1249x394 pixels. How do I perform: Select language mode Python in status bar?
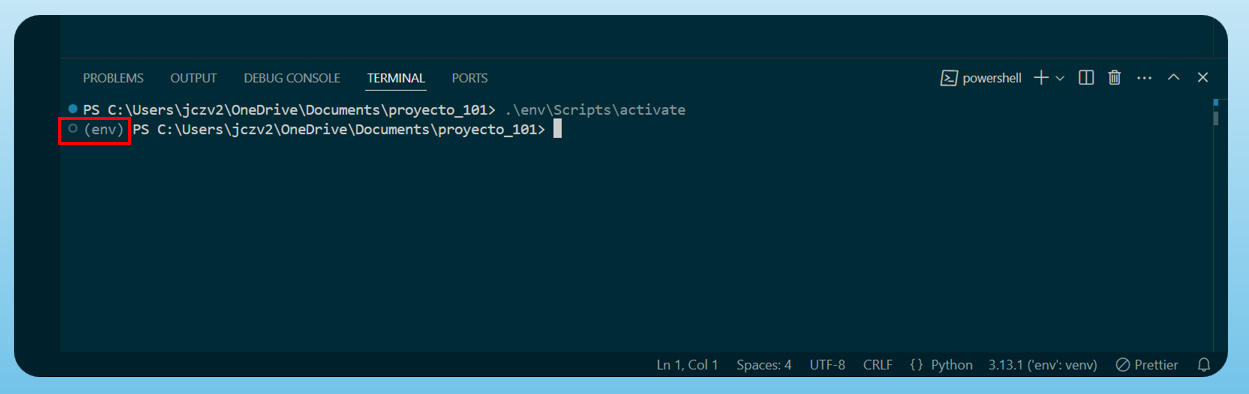[x=941, y=365]
